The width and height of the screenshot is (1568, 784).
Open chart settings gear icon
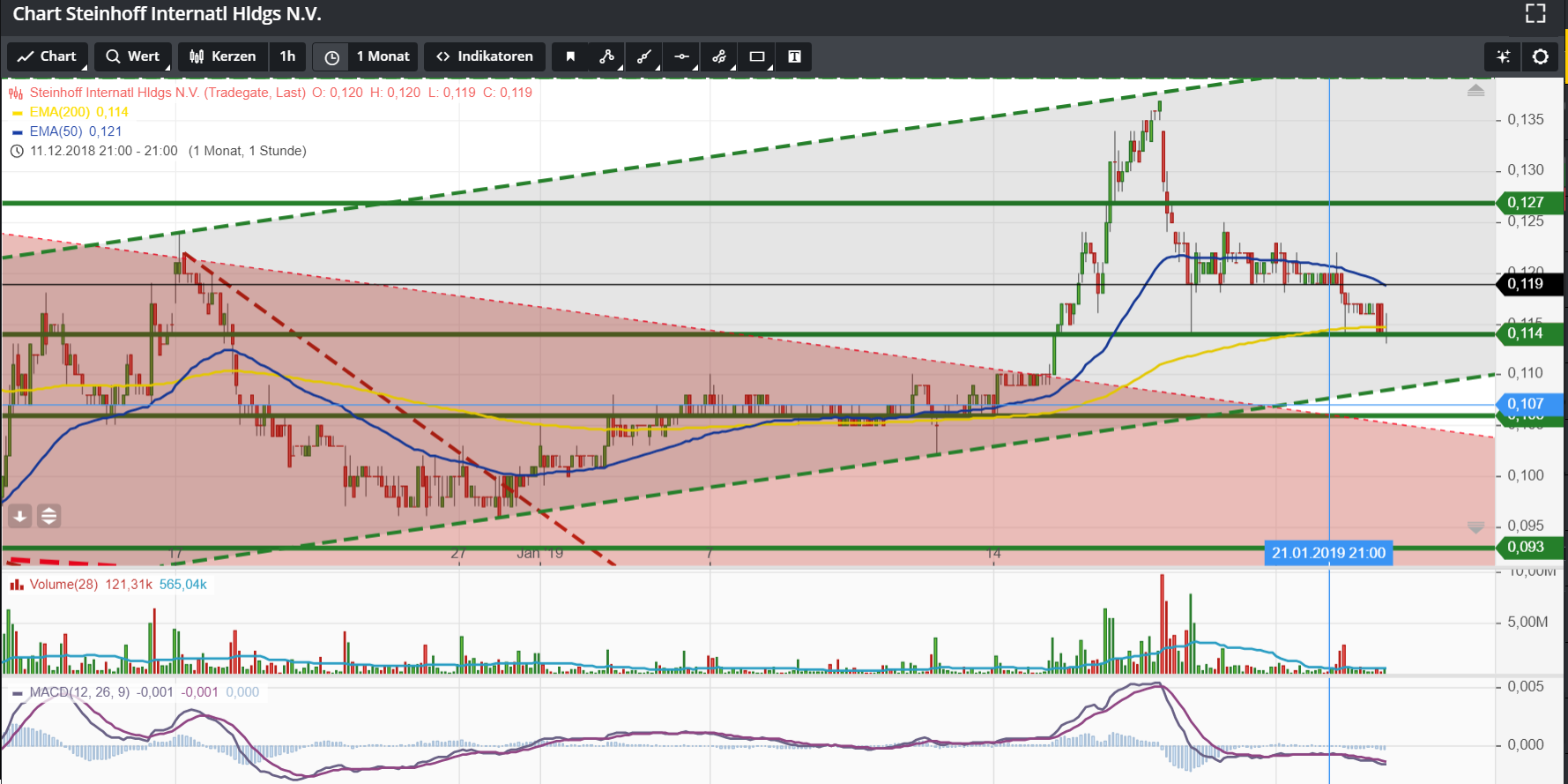click(1541, 56)
